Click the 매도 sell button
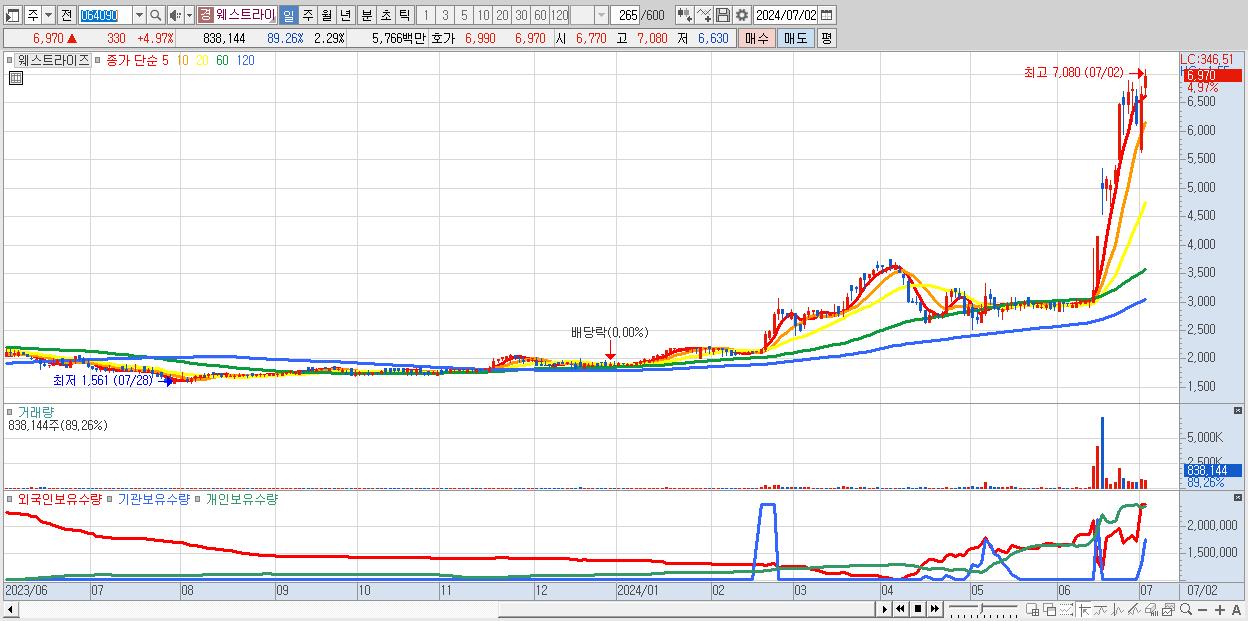 [x=795, y=38]
